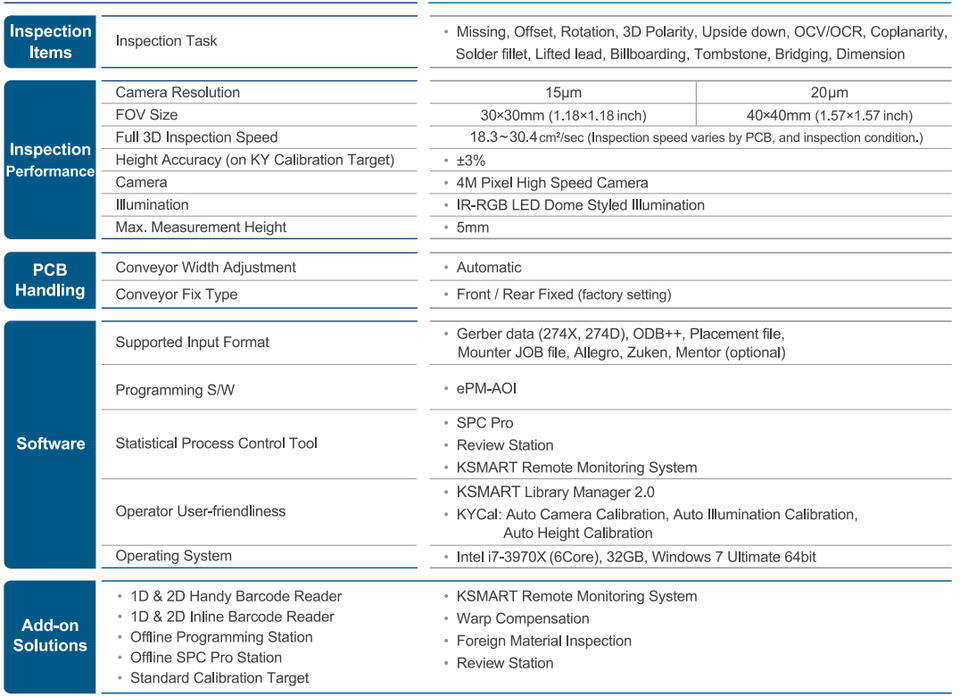Image resolution: width=960 pixels, height=696 pixels.
Task: Select the Software section header block
Action: (x=50, y=444)
